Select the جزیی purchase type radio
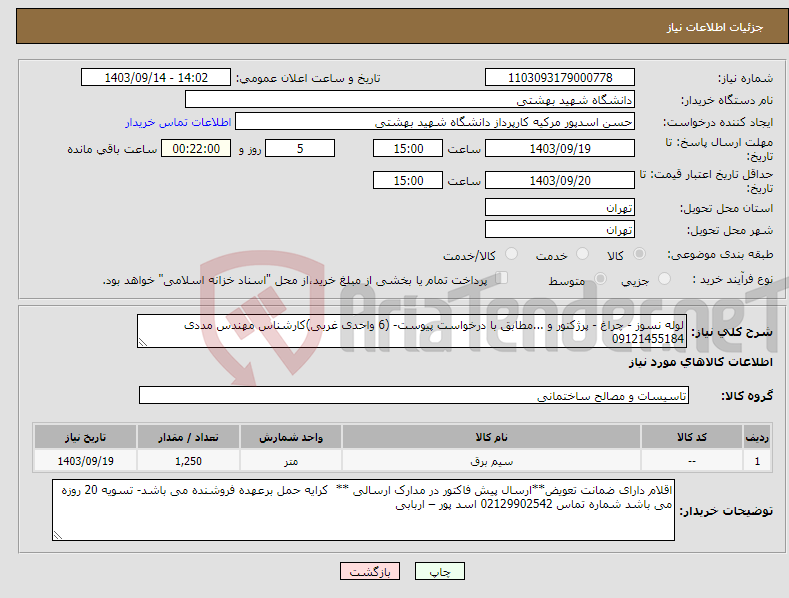 664,279
